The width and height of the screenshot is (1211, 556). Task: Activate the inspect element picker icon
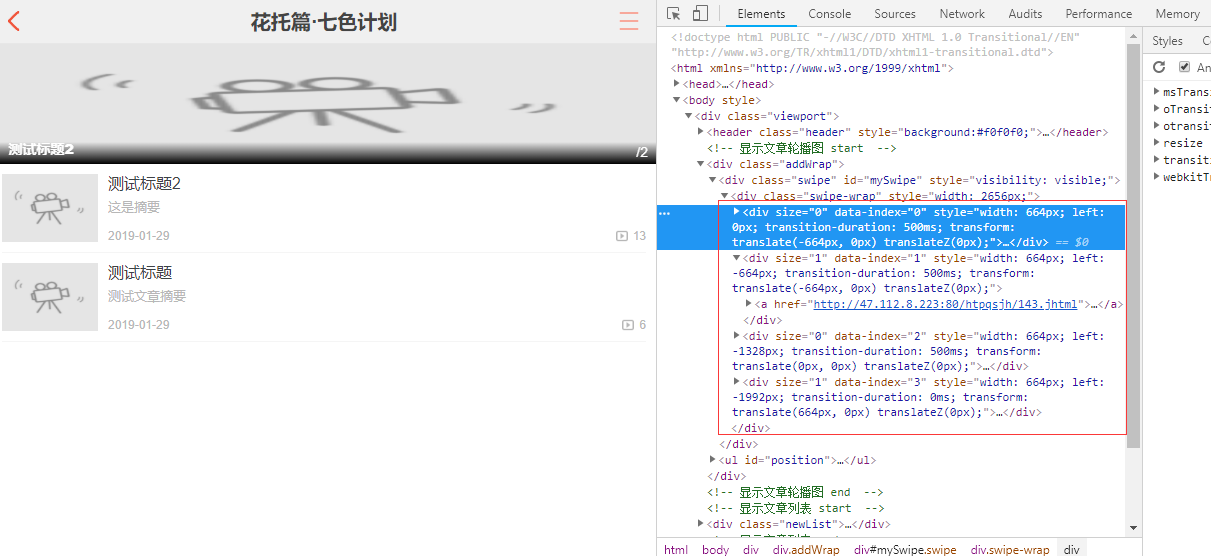click(x=674, y=14)
